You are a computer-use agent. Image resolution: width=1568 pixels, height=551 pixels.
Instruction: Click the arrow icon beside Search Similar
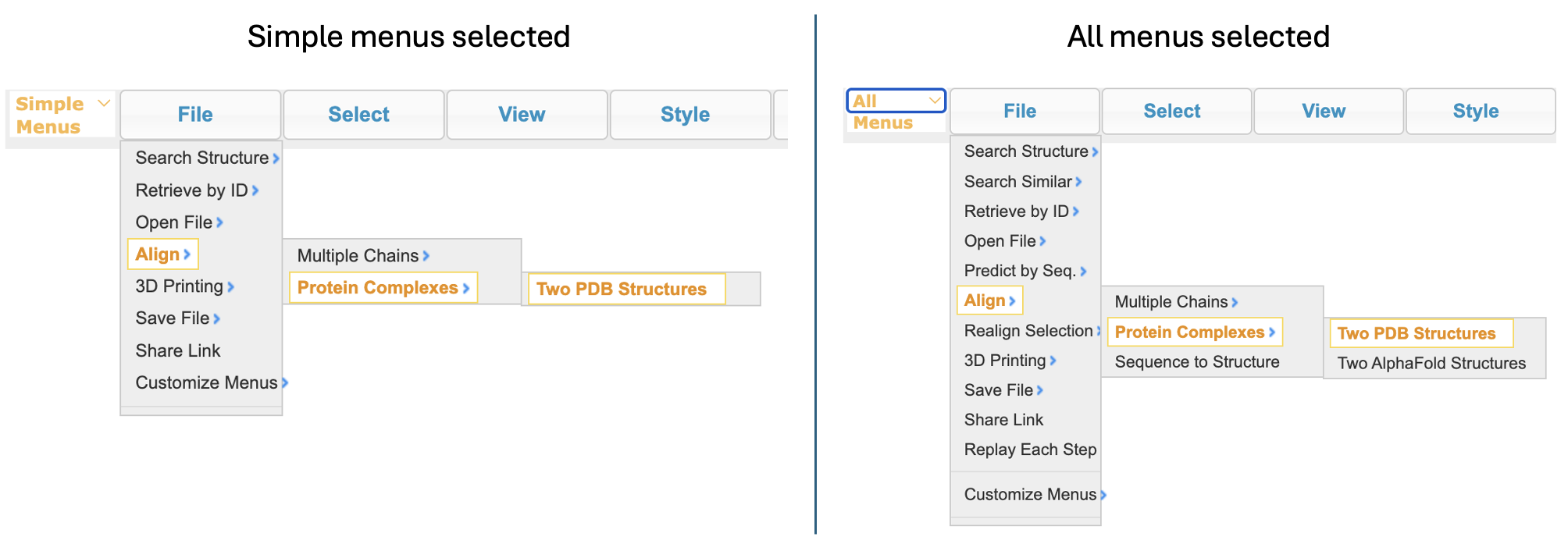1078,182
